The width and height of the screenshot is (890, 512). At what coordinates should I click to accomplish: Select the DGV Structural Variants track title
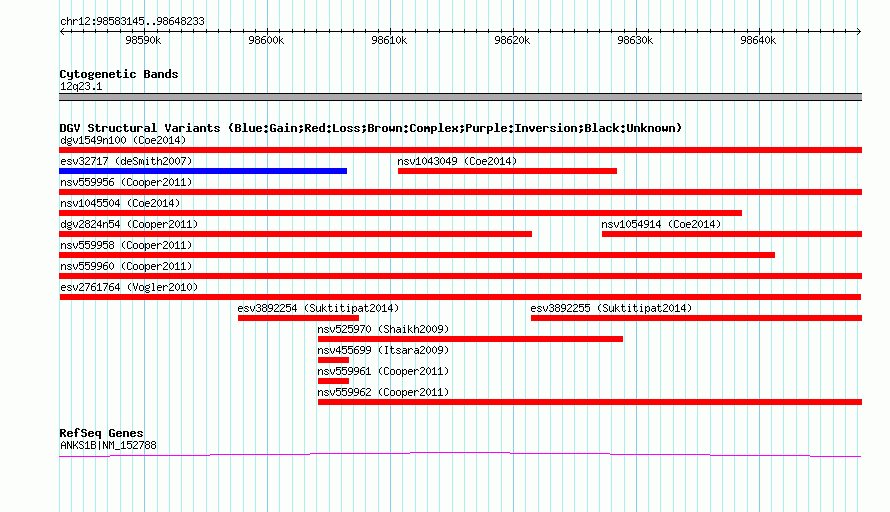371,128
